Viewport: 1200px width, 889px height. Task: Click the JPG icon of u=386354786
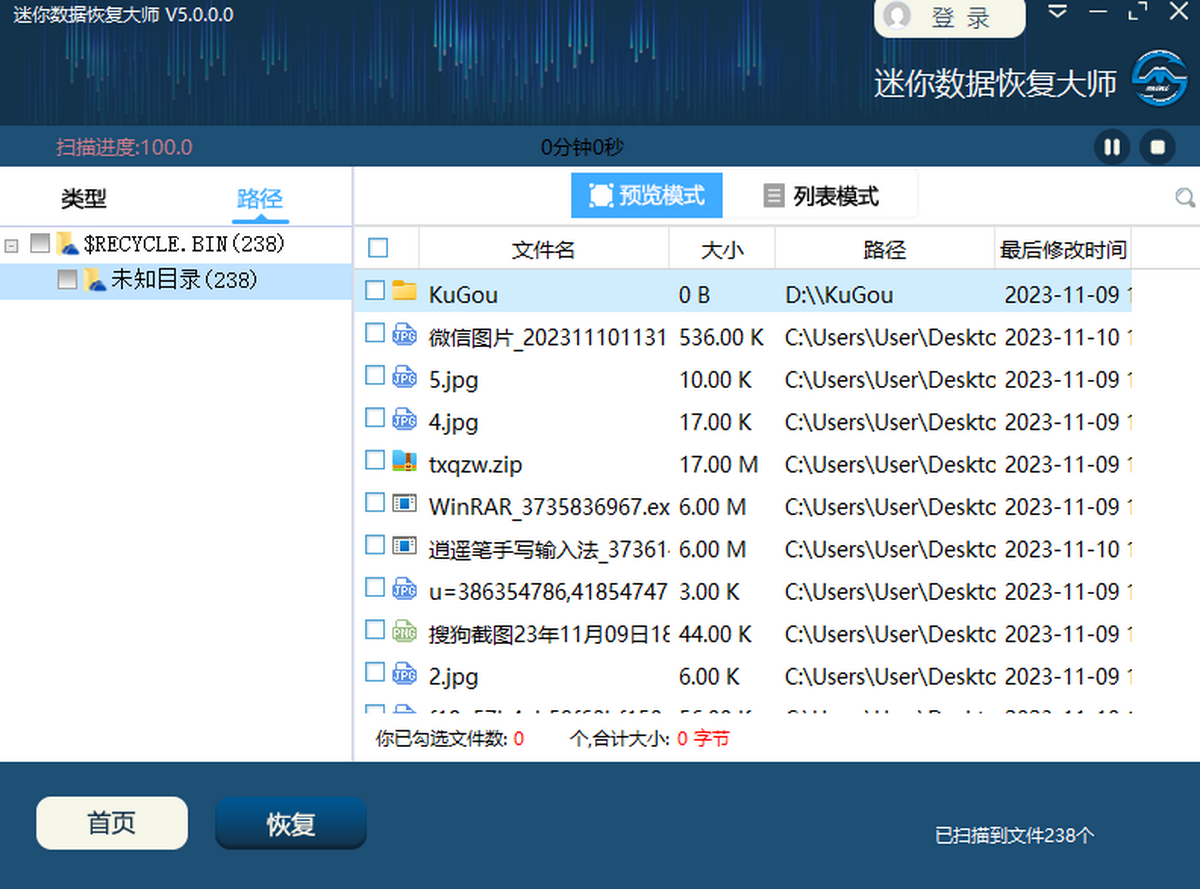404,588
